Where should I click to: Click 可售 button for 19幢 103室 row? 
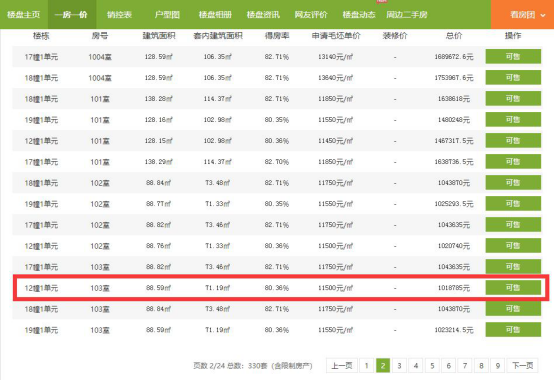[x=513, y=330]
